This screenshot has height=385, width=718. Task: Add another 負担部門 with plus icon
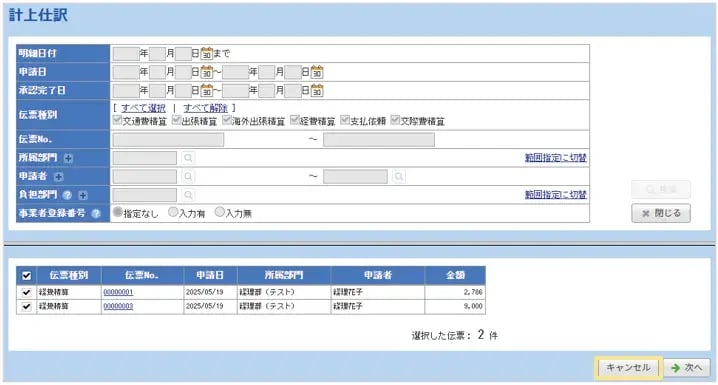click(83, 195)
